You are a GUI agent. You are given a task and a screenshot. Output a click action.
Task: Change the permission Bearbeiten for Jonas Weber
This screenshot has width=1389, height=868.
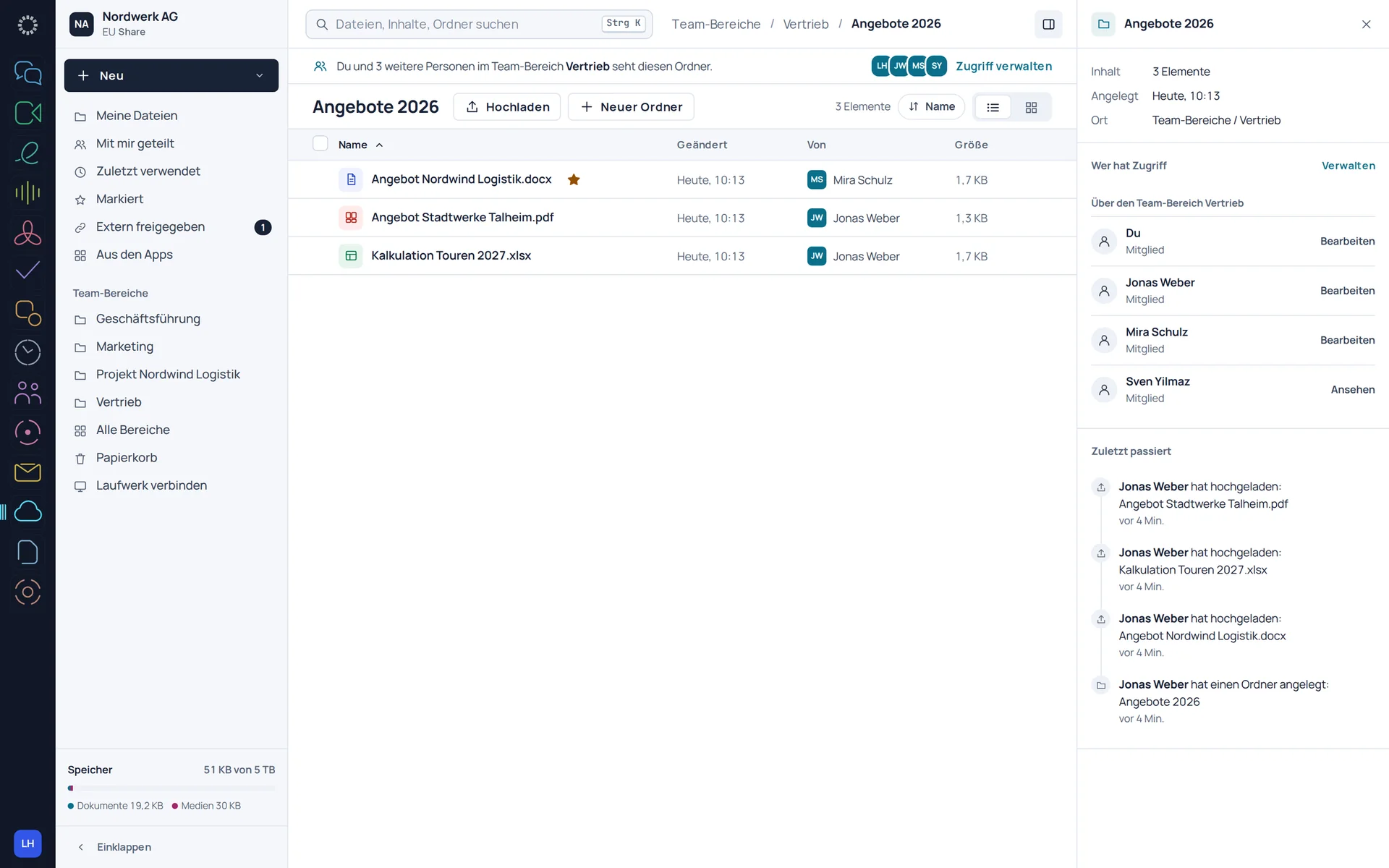[1347, 291]
